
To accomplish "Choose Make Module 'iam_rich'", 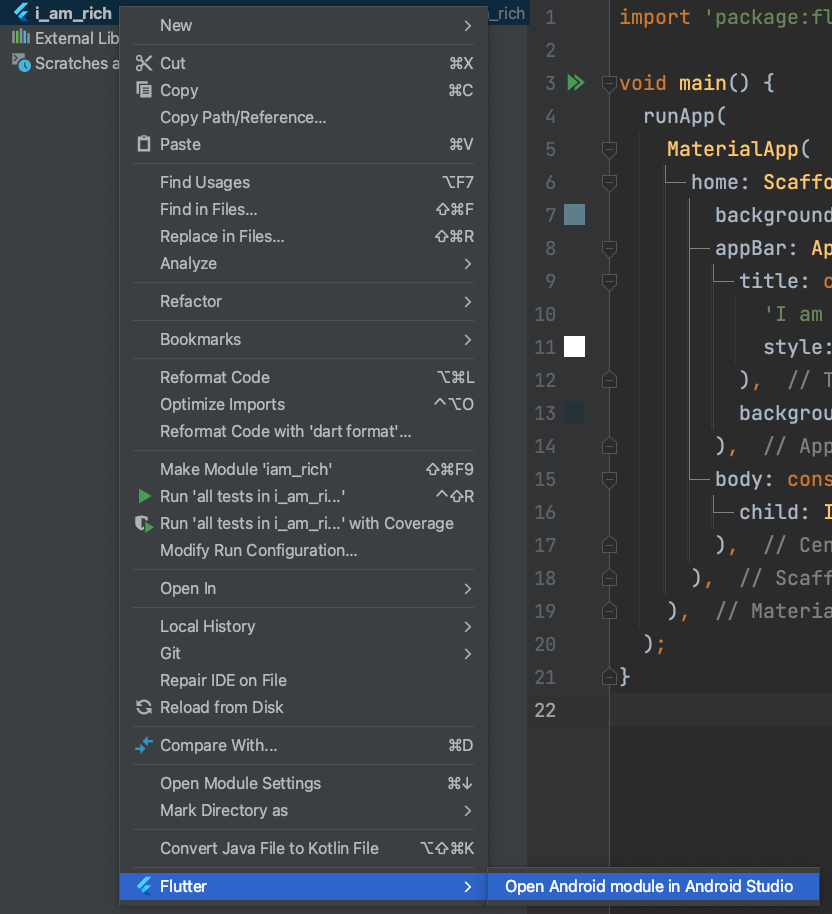I will click(x=303, y=469).
